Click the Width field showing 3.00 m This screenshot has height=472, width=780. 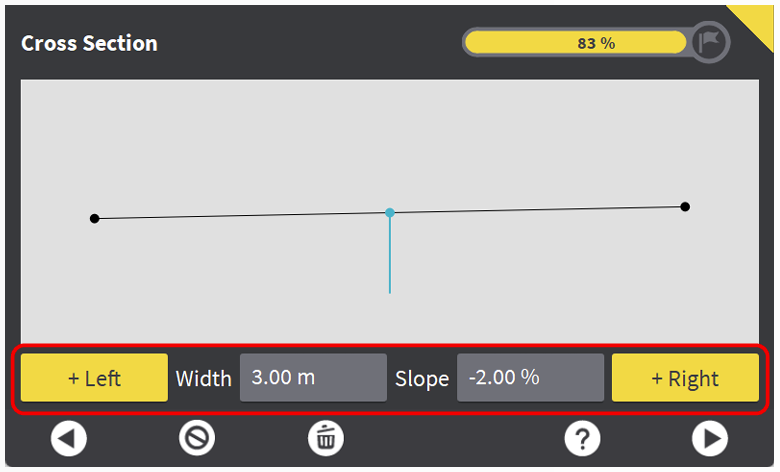click(x=313, y=378)
